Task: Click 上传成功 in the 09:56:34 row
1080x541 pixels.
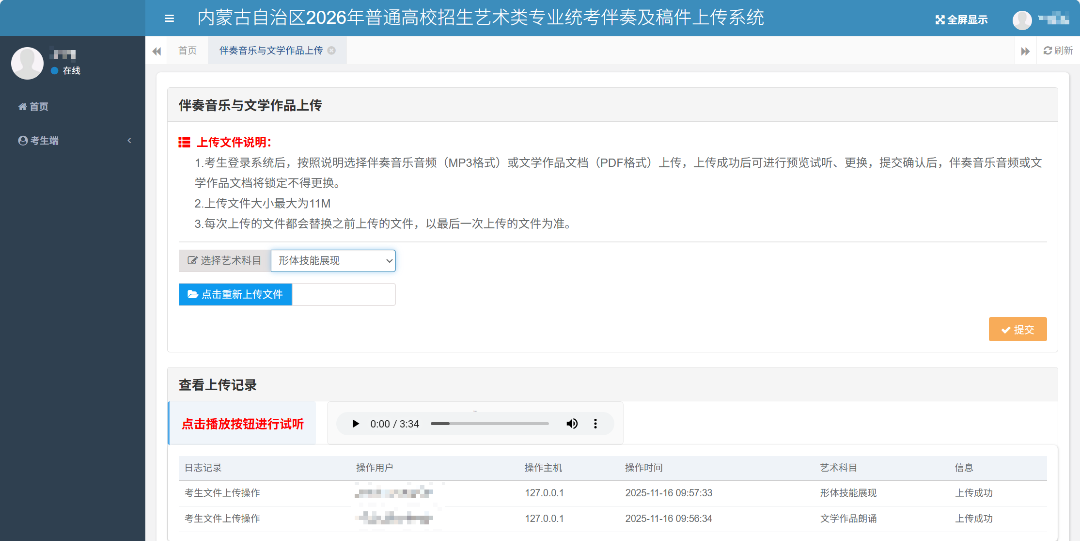Action: 974,519
